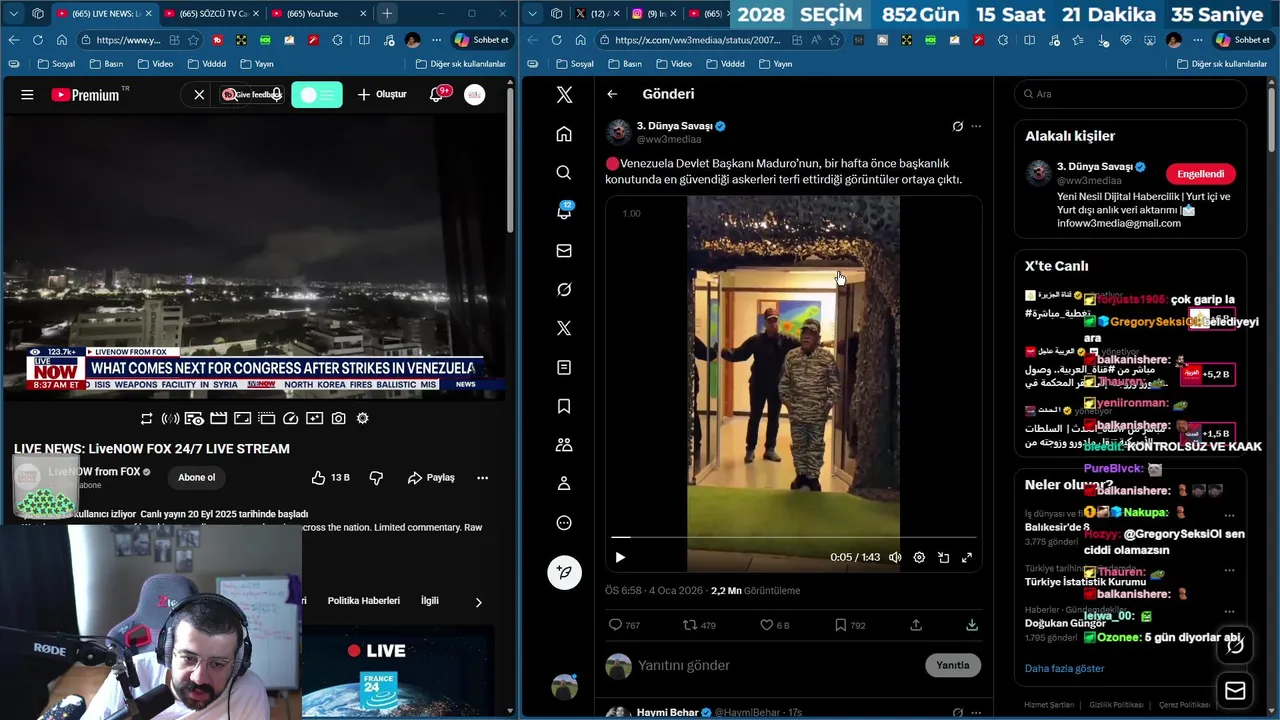Dislike the LiveNOW FOX stream
The width and height of the screenshot is (1280, 720).
(x=376, y=478)
